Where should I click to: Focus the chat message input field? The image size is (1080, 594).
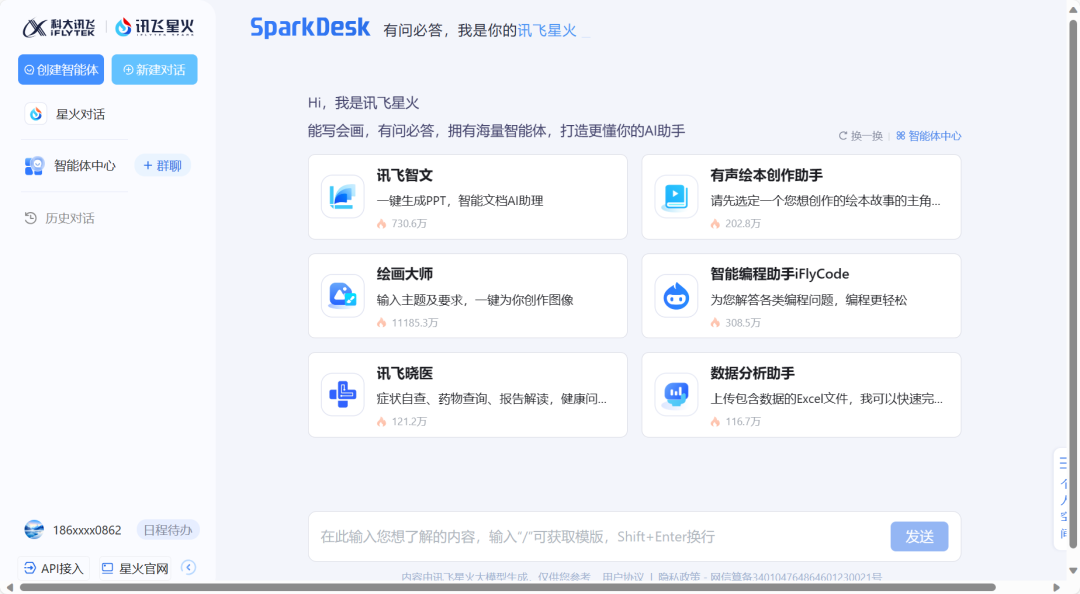(599, 536)
